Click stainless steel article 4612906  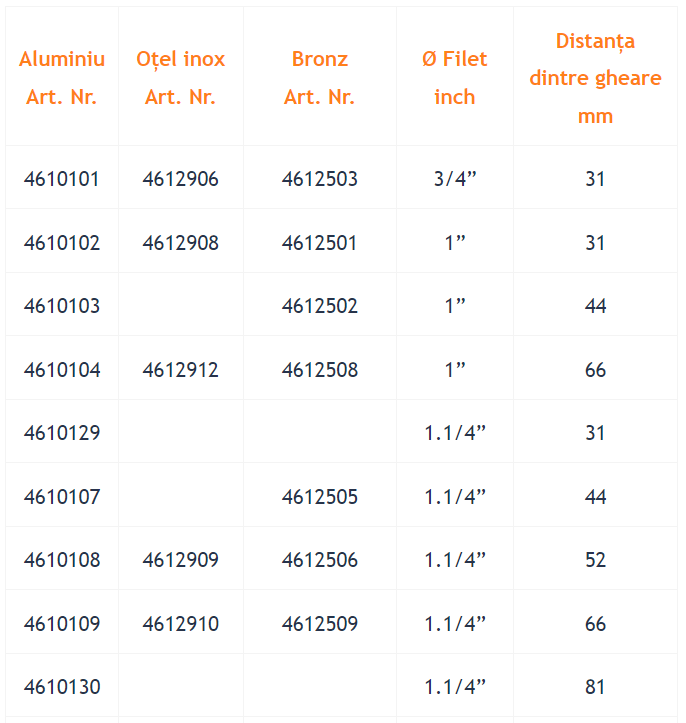tap(181, 179)
